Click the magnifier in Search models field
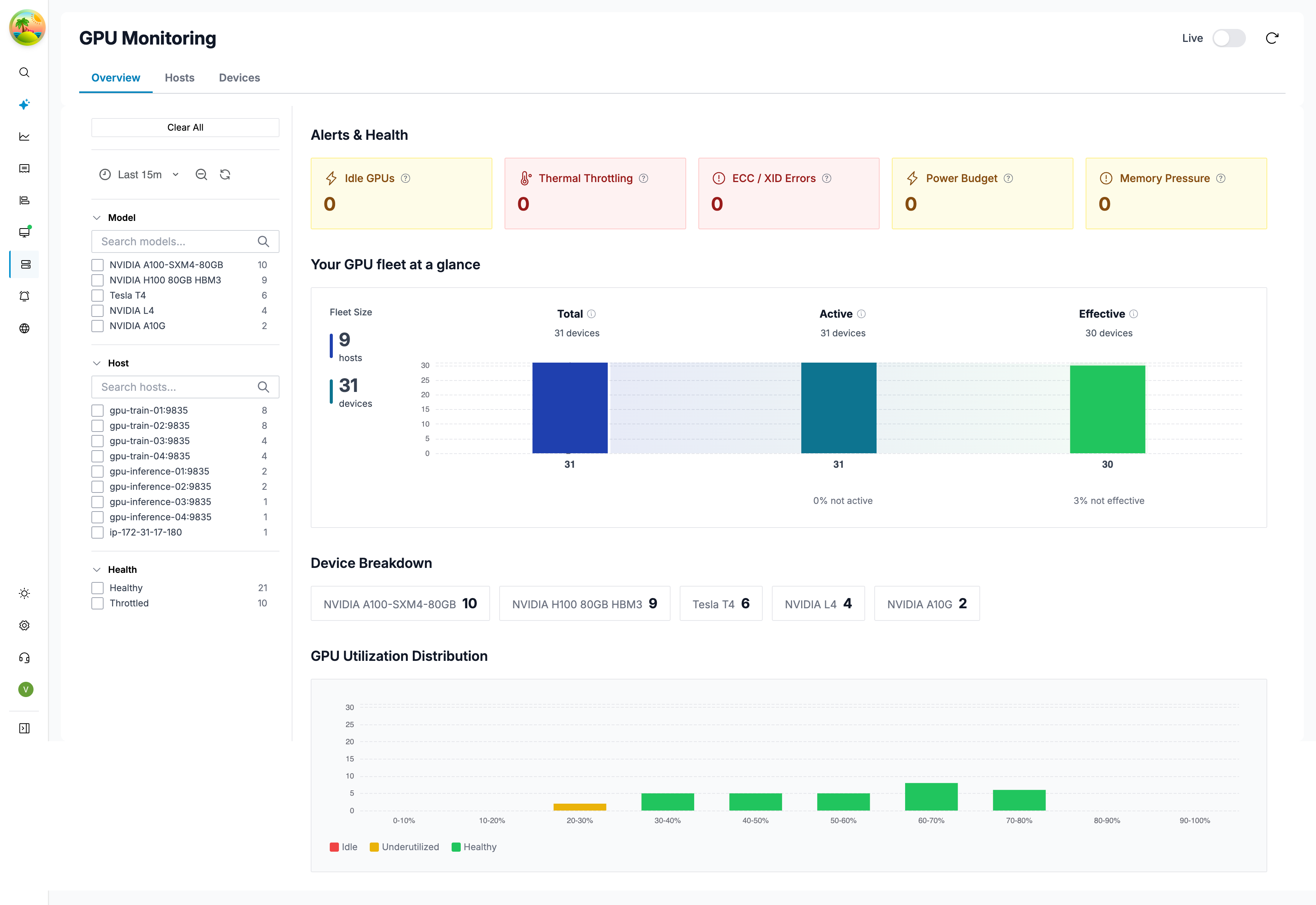The height and width of the screenshot is (905, 1316). pos(263,241)
